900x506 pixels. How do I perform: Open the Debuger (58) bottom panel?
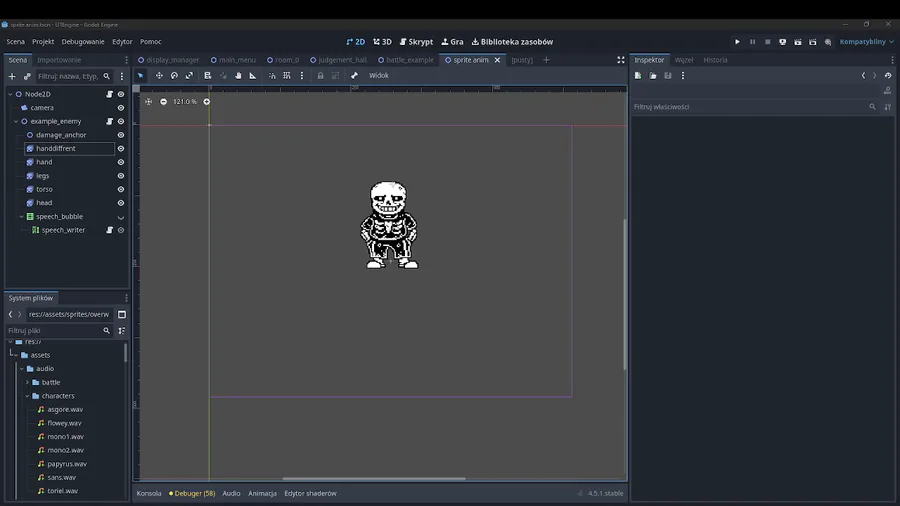pyautogui.click(x=192, y=493)
